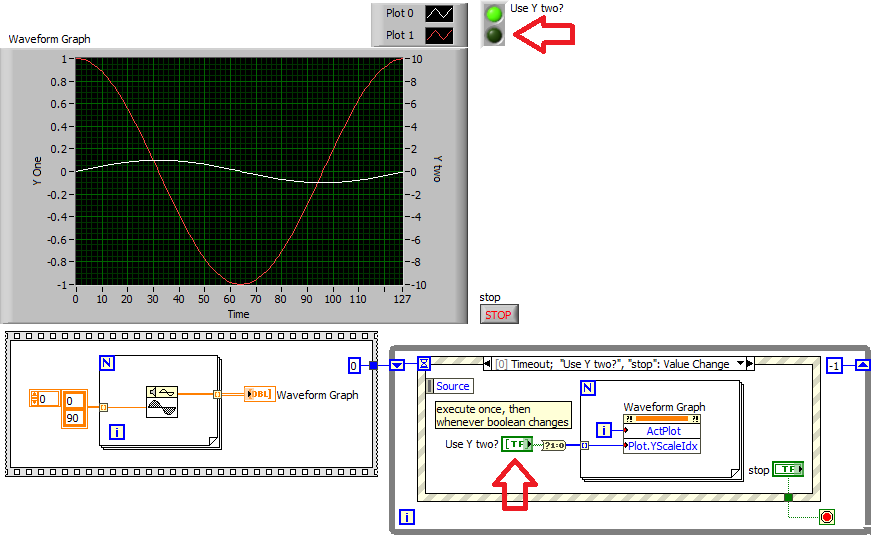
Task: Toggle the lit upper Use Y two? LED
Action: pos(493,14)
